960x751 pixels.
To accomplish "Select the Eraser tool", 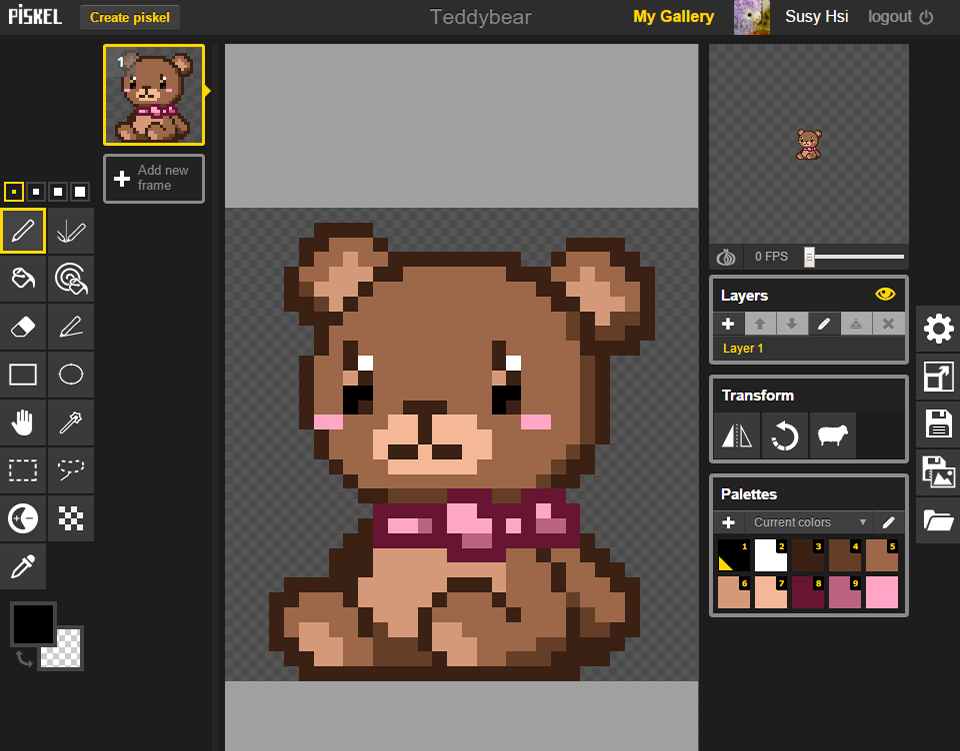I will pyautogui.click(x=23, y=326).
